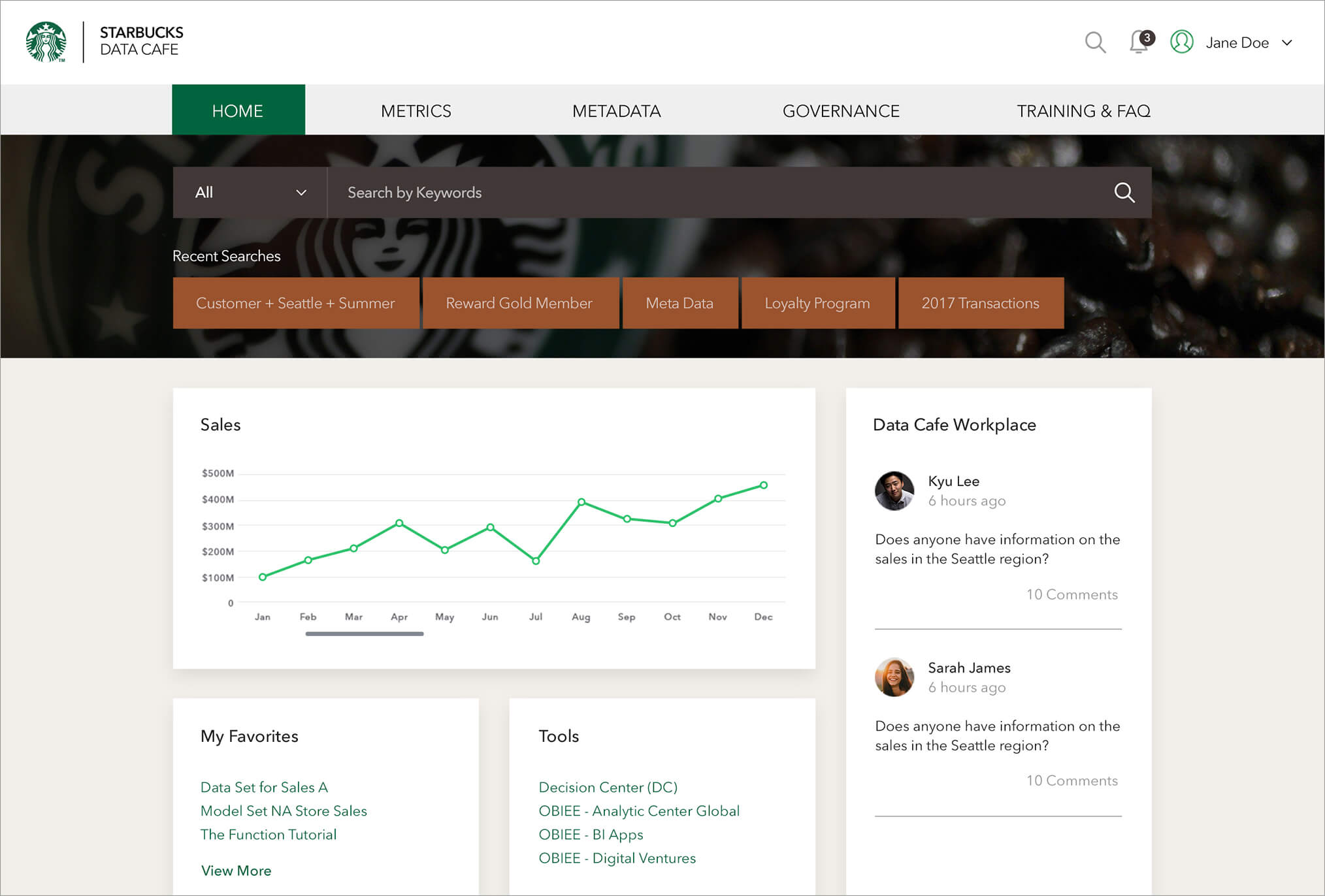Open notifications bell with 3 badge
Image resolution: width=1325 pixels, height=896 pixels.
click(1139, 42)
